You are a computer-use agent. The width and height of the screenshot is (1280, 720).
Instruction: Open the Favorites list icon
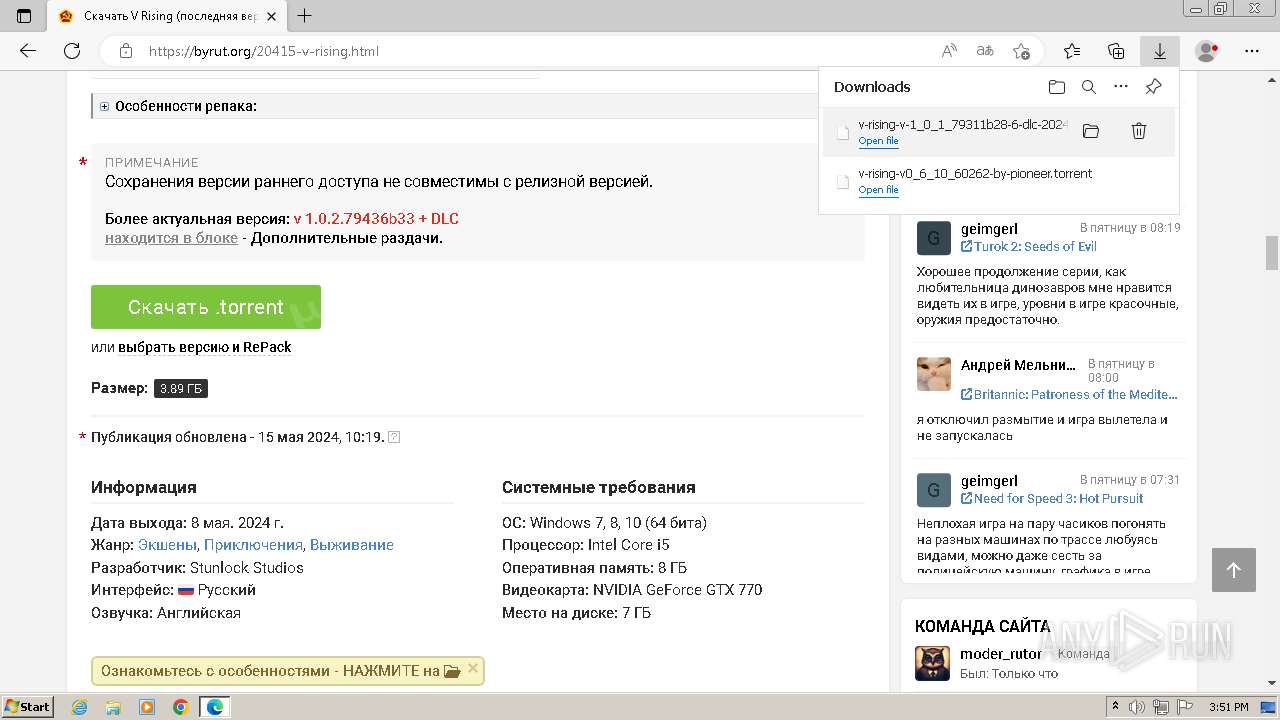coord(1072,51)
